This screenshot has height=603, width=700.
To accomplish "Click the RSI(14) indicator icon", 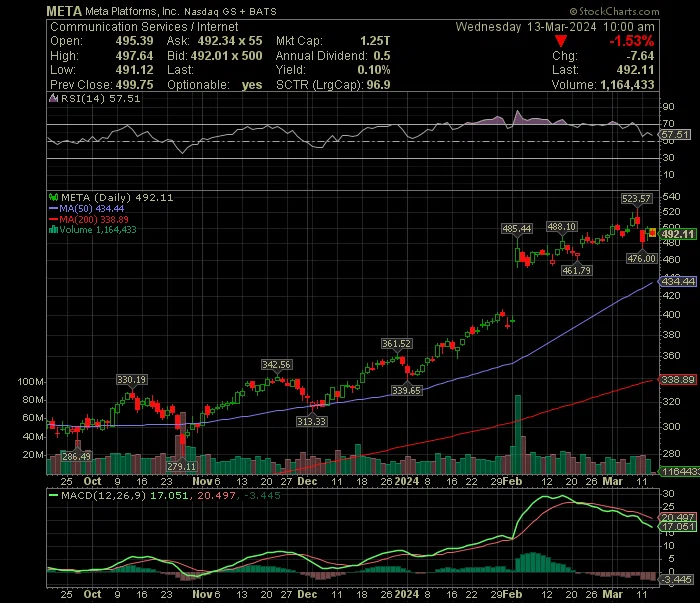I will point(54,98).
